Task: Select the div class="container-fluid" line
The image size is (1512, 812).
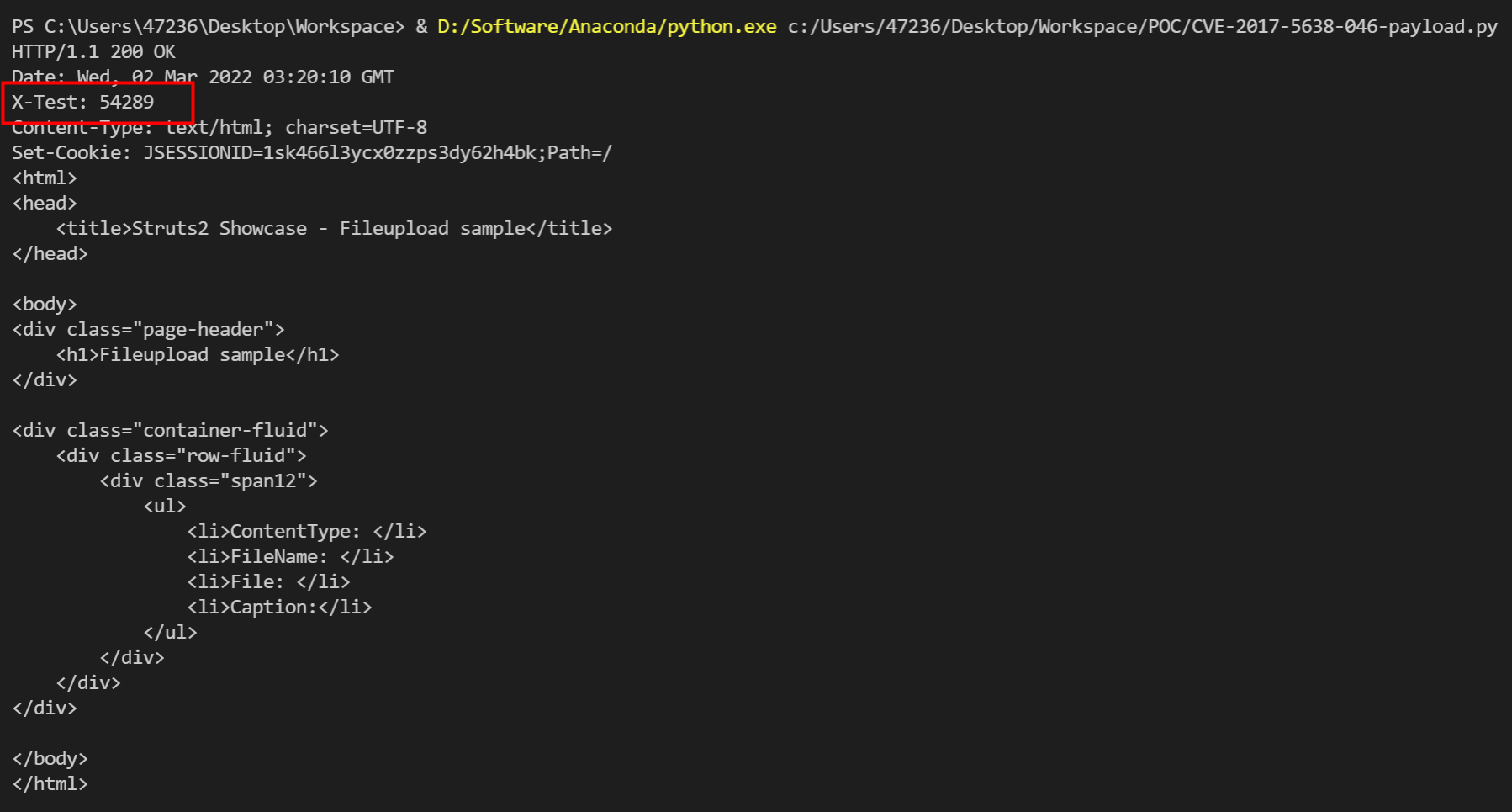Action: (x=170, y=431)
